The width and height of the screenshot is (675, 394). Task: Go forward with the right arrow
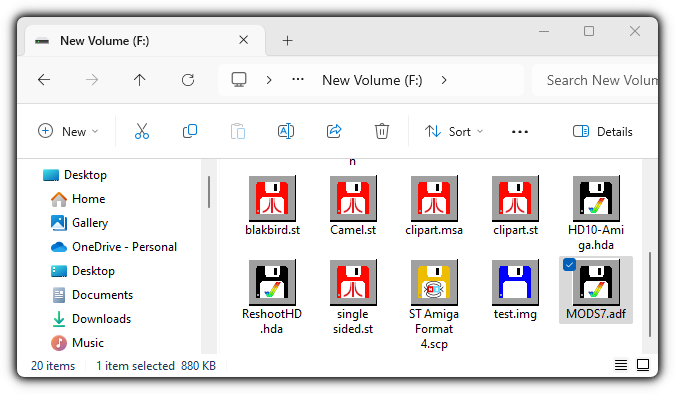92,80
